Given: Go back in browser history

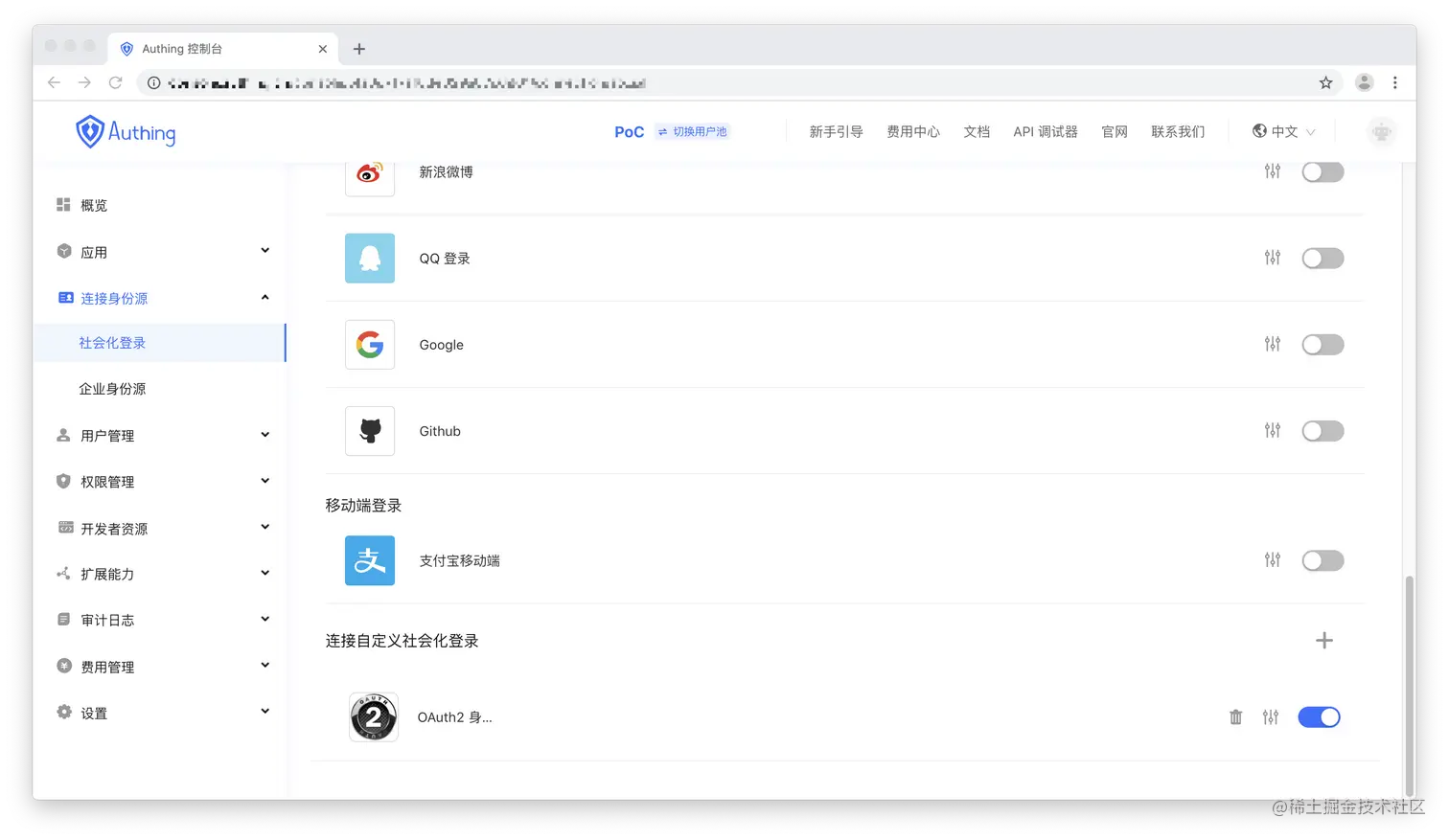Looking at the screenshot, I should tap(54, 82).
